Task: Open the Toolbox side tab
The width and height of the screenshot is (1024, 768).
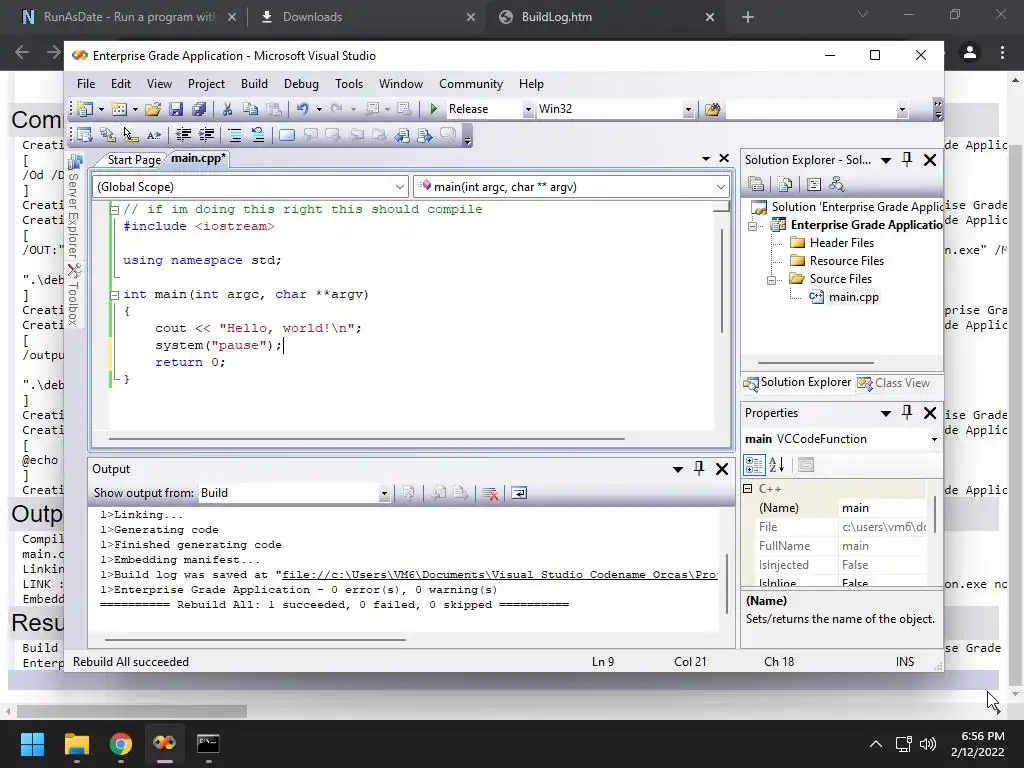Action: click(x=74, y=295)
